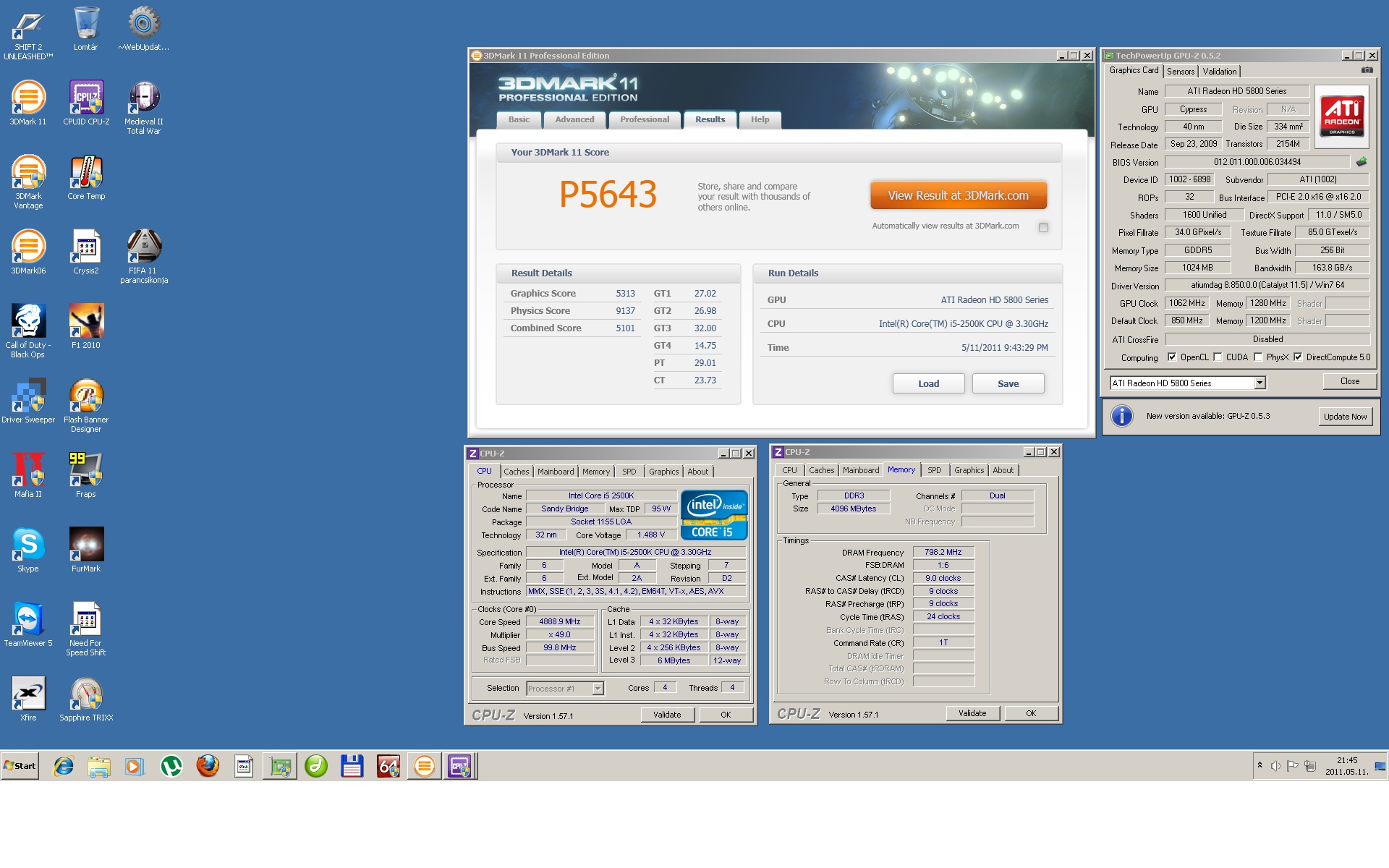Open the Driver Sweeper desktop shortcut

pos(28,401)
